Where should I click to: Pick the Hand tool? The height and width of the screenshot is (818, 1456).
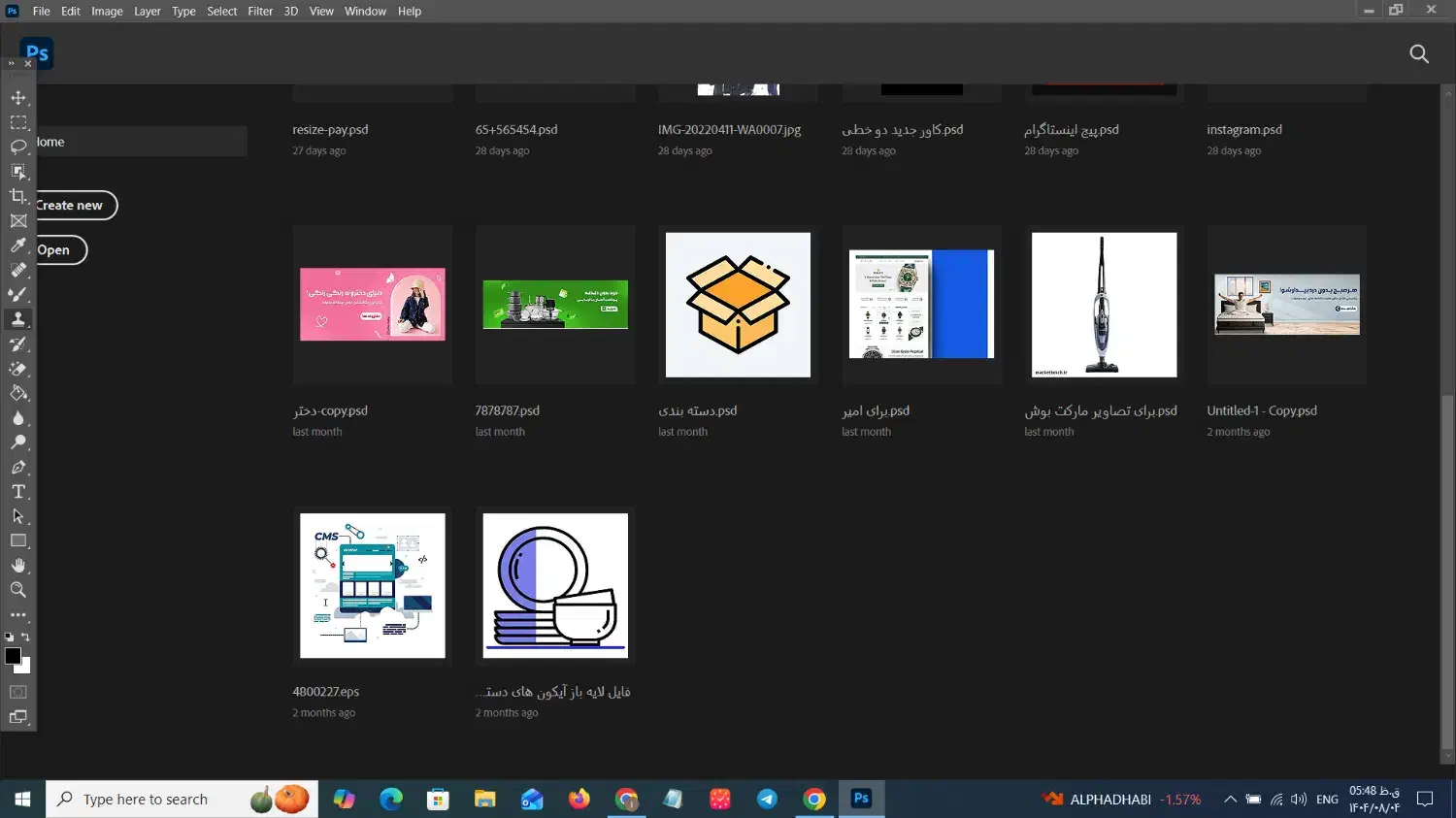(18, 566)
